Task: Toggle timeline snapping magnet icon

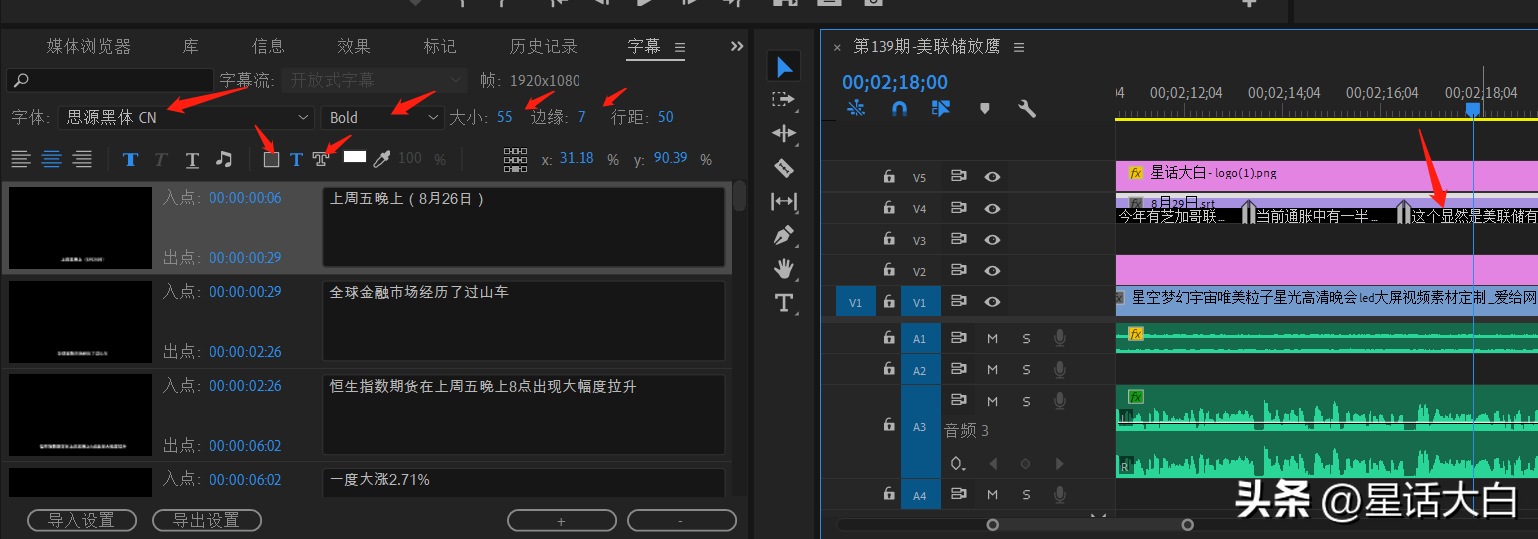Action: (899, 108)
